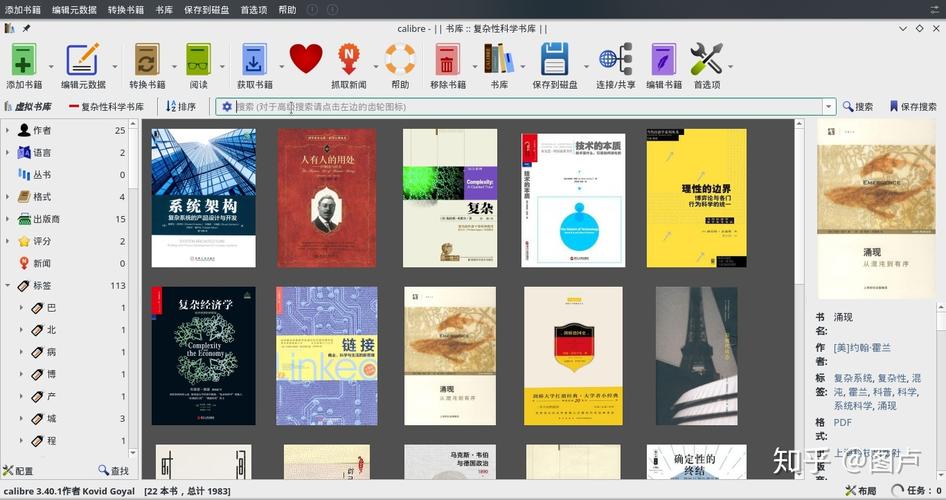Screen dimensions: 946x500
Task: Select 技术的本质 book cover
Action: point(573,200)
